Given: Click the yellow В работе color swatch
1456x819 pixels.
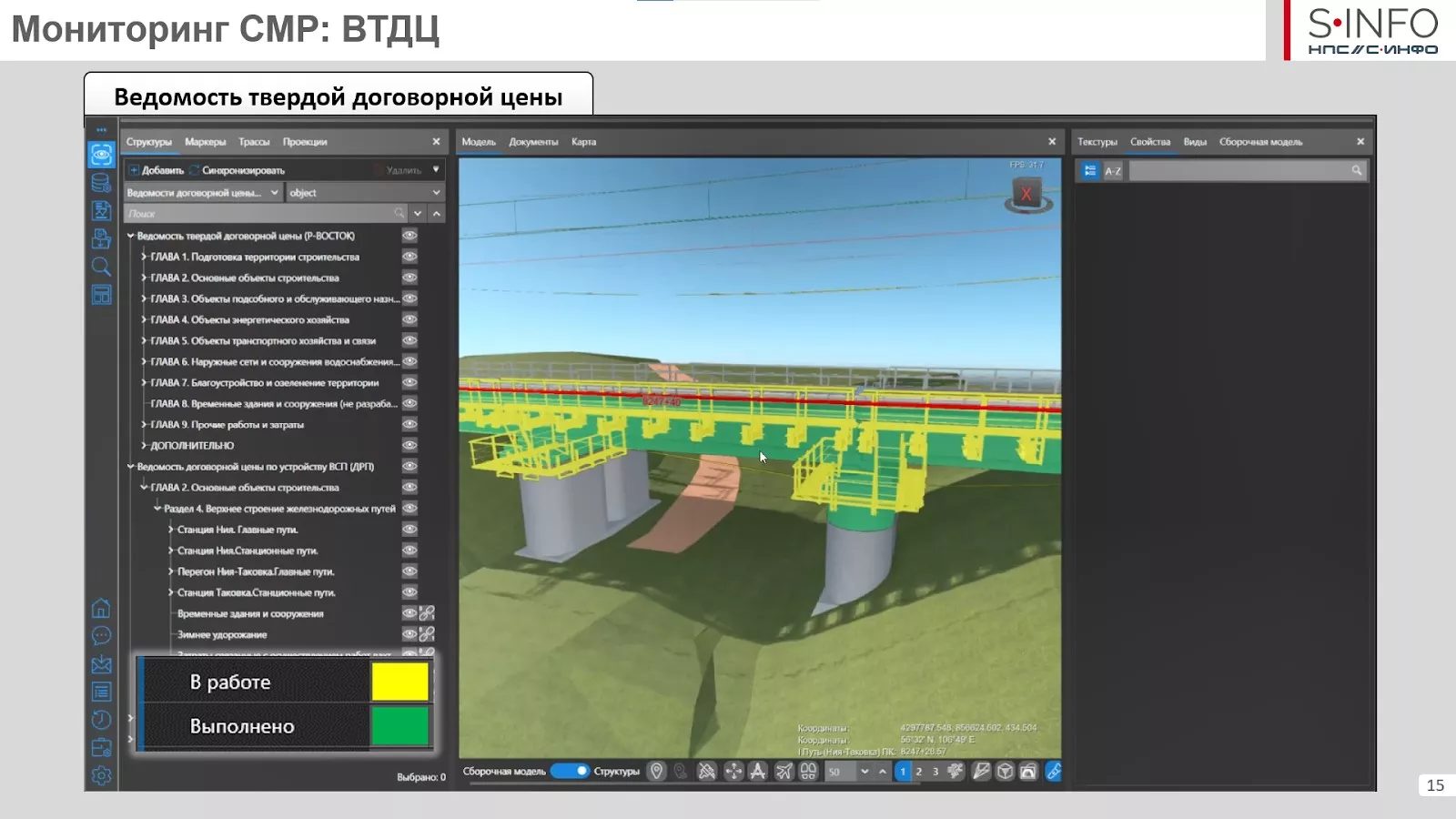Looking at the screenshot, I should pyautogui.click(x=399, y=682).
